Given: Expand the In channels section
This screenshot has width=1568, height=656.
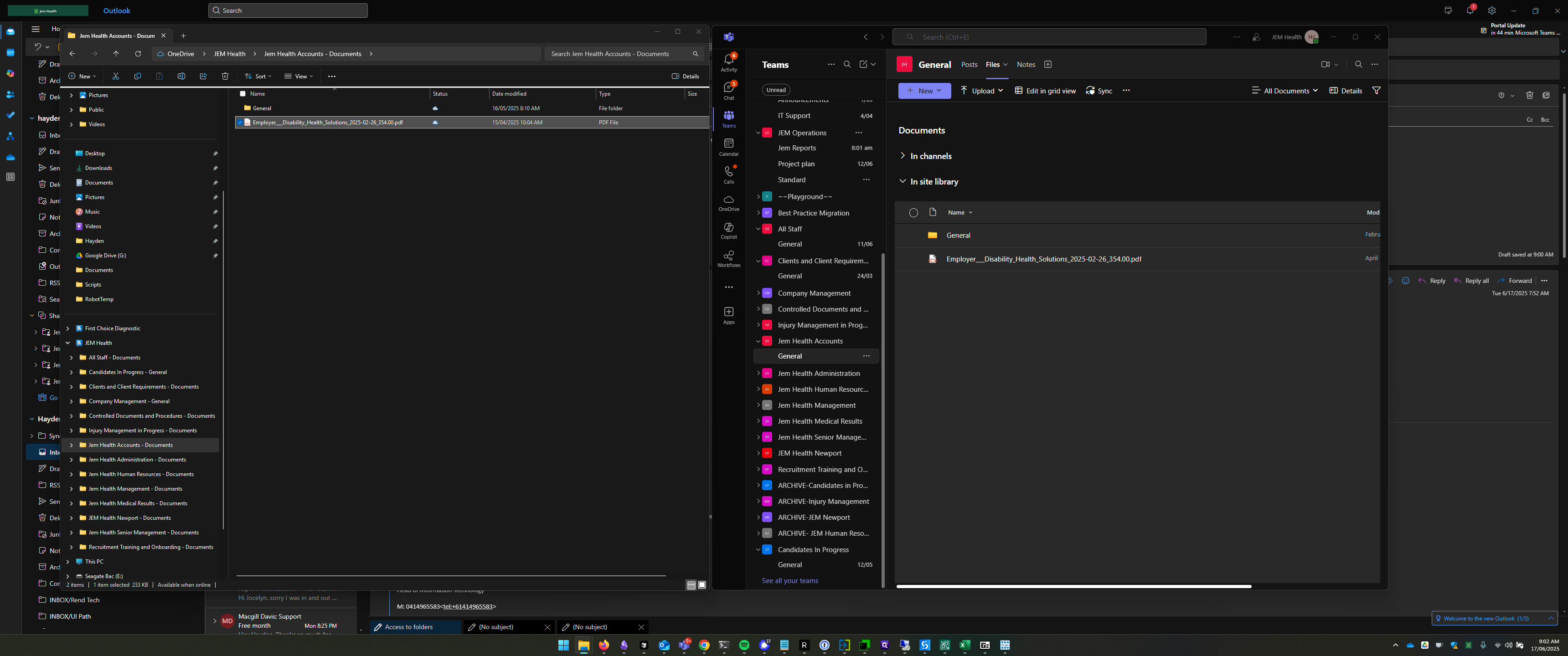Looking at the screenshot, I should pyautogui.click(x=903, y=156).
